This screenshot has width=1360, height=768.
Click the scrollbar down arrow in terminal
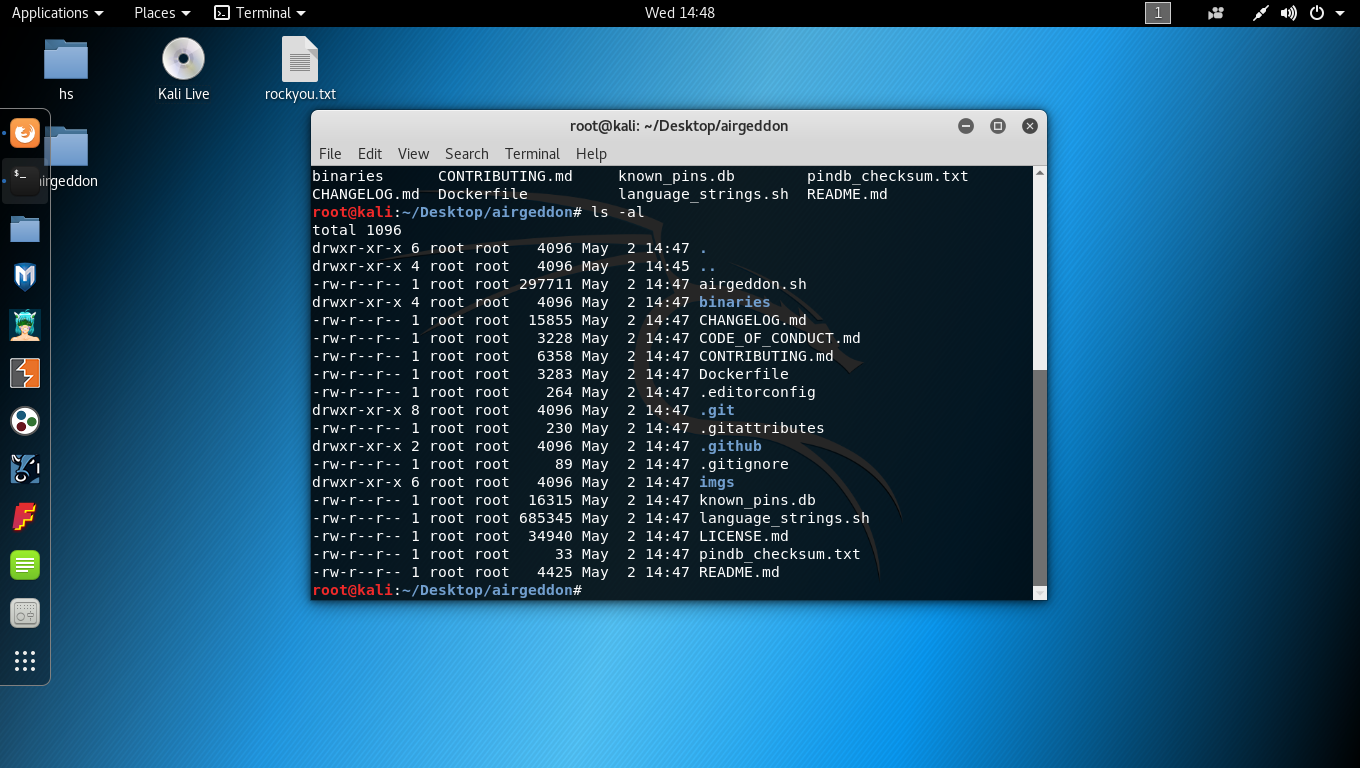click(1040, 593)
